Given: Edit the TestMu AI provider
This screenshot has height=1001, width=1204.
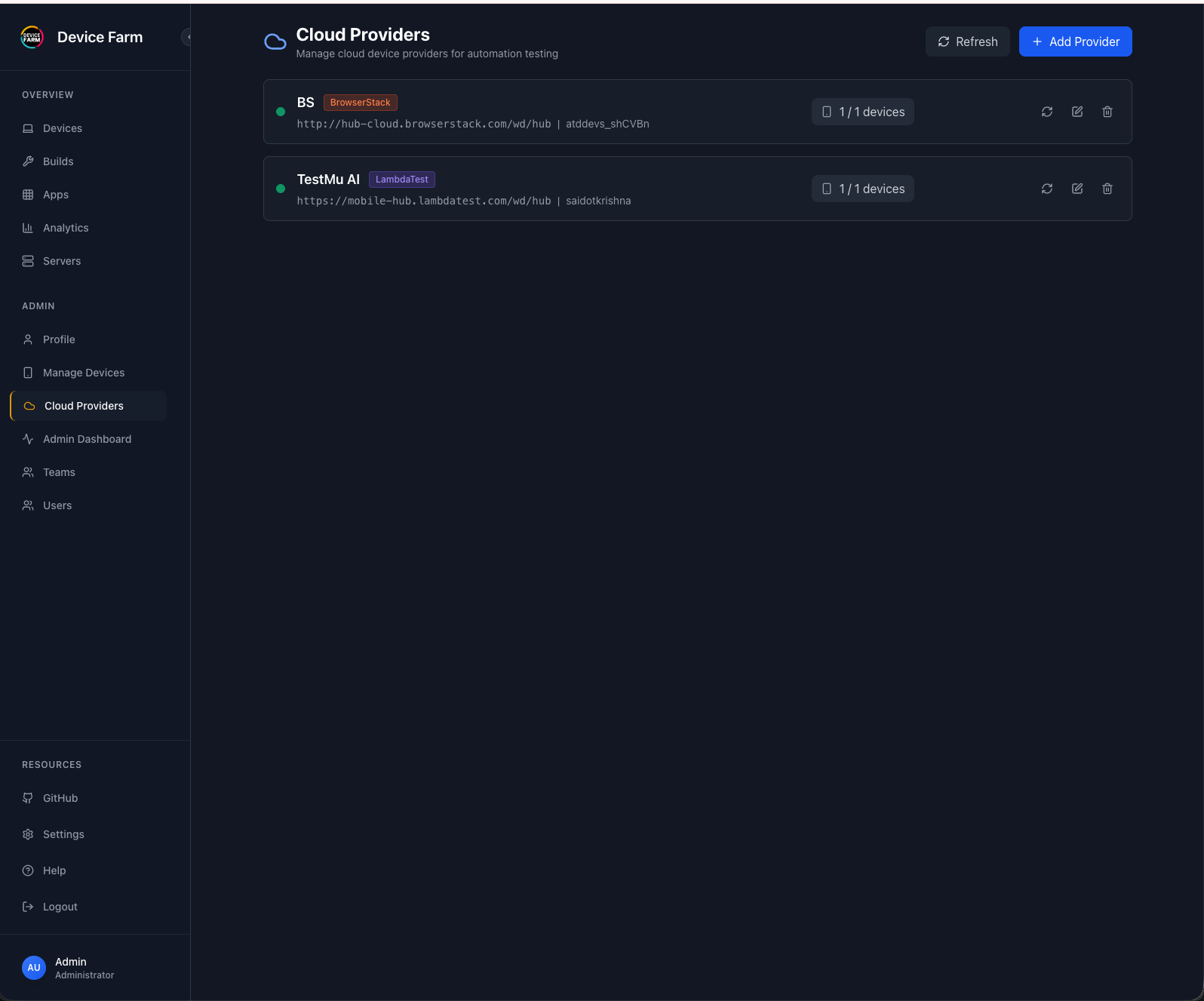Looking at the screenshot, I should click(x=1077, y=189).
